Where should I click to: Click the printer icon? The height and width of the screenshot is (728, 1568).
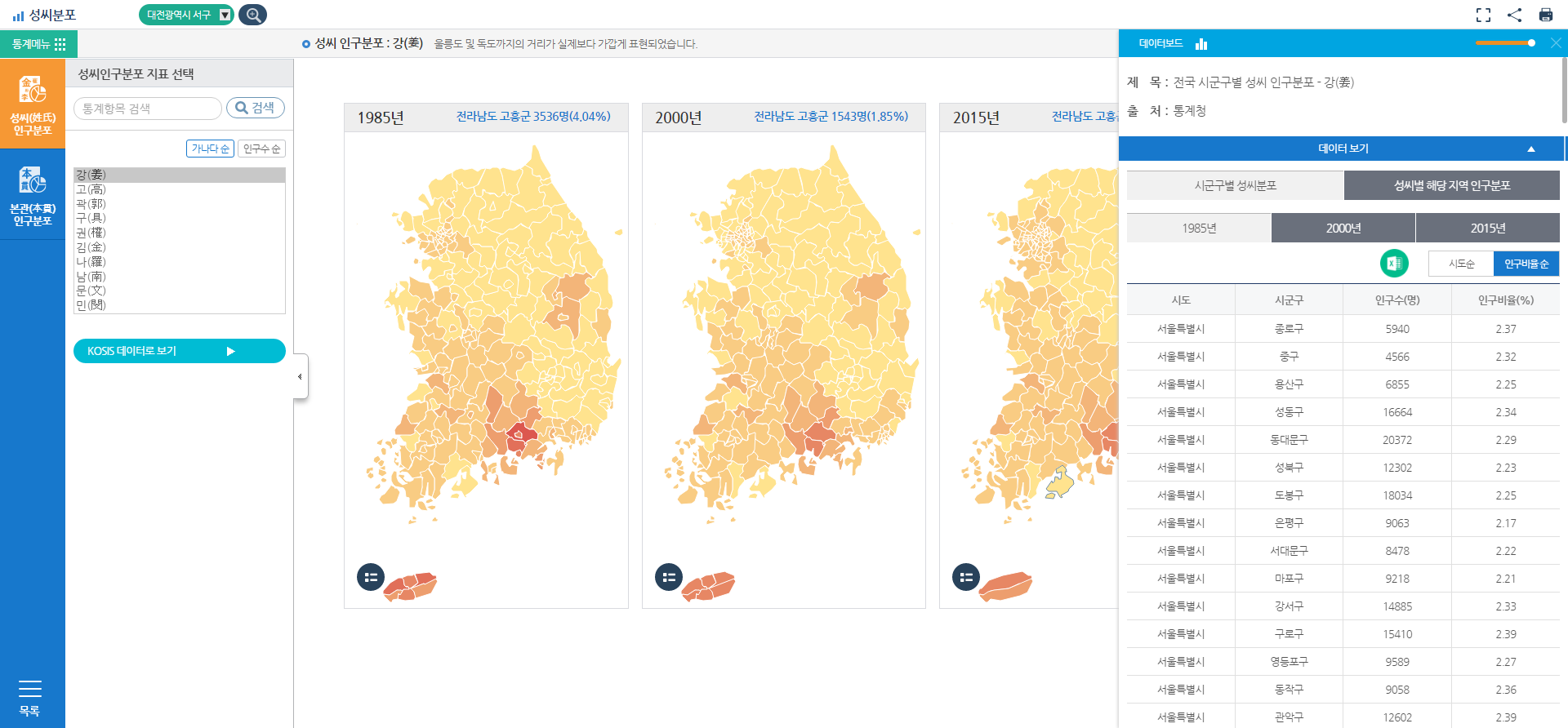[1545, 15]
